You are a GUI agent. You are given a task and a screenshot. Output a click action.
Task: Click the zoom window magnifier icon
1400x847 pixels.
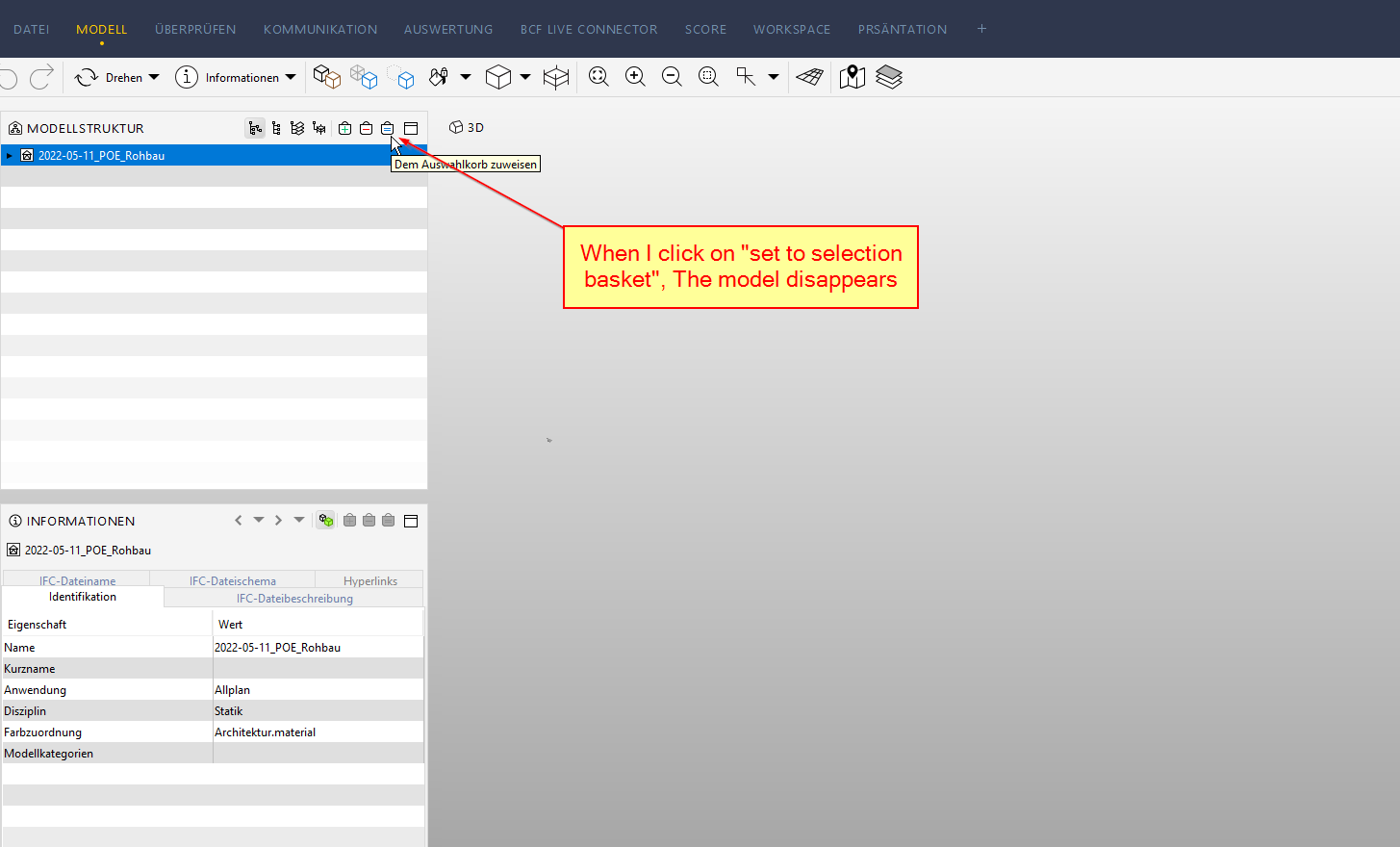point(708,77)
